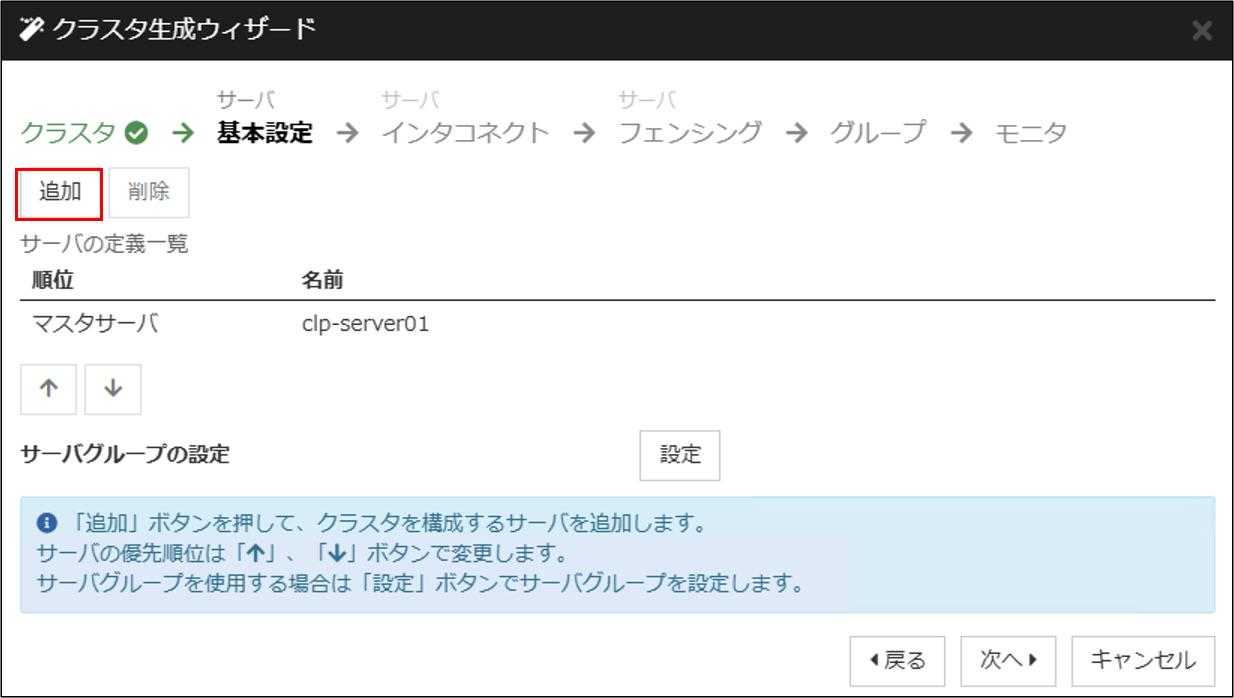1234x698 pixels.
Task: Click the disabled 削除 button
Action: 148,193
